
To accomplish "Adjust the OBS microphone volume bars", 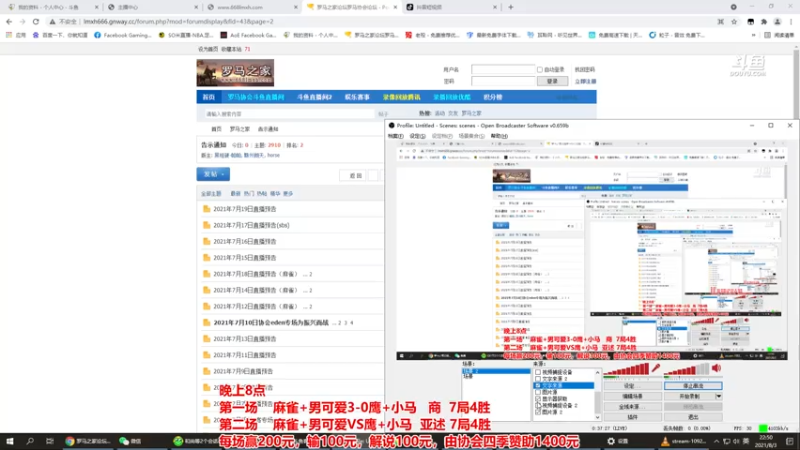I will (626, 369).
